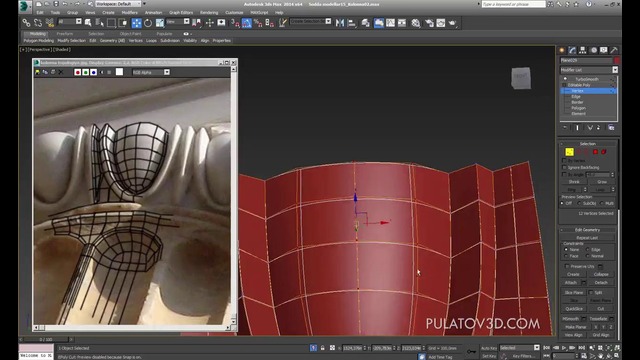Choose Rectangular Selection Region icon
Image resolution: width=640 pixels, height=360 pixels.
point(111,23)
